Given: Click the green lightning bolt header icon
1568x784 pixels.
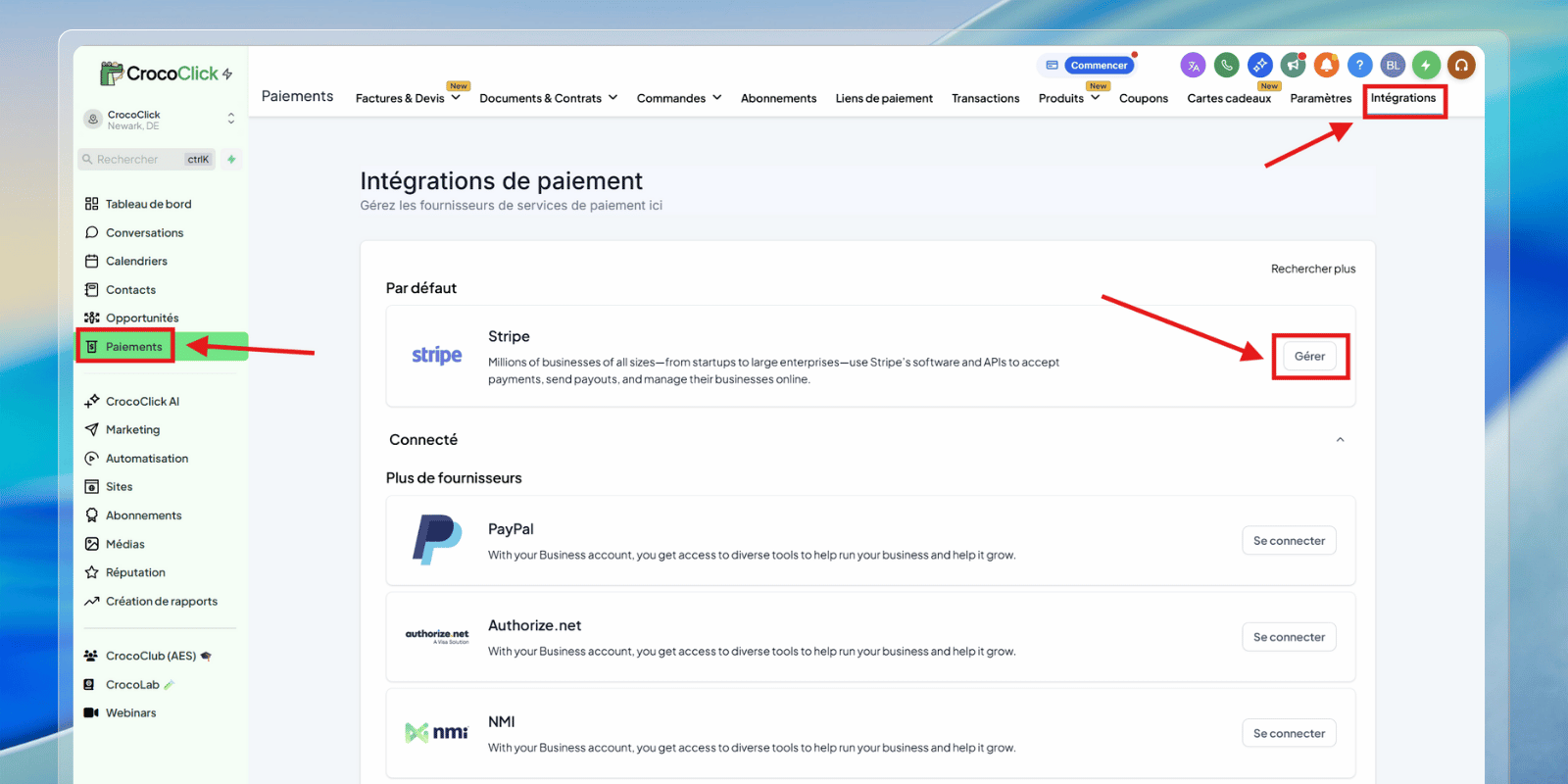Looking at the screenshot, I should click(x=1426, y=66).
